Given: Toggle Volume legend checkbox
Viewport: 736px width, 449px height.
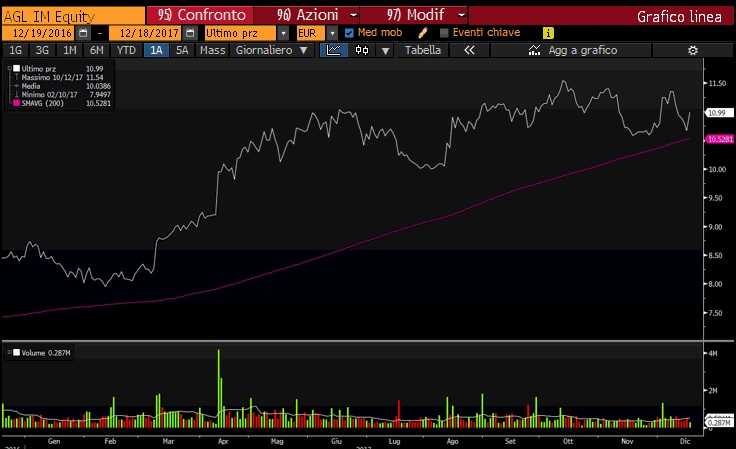Looking at the screenshot, I should (16, 352).
